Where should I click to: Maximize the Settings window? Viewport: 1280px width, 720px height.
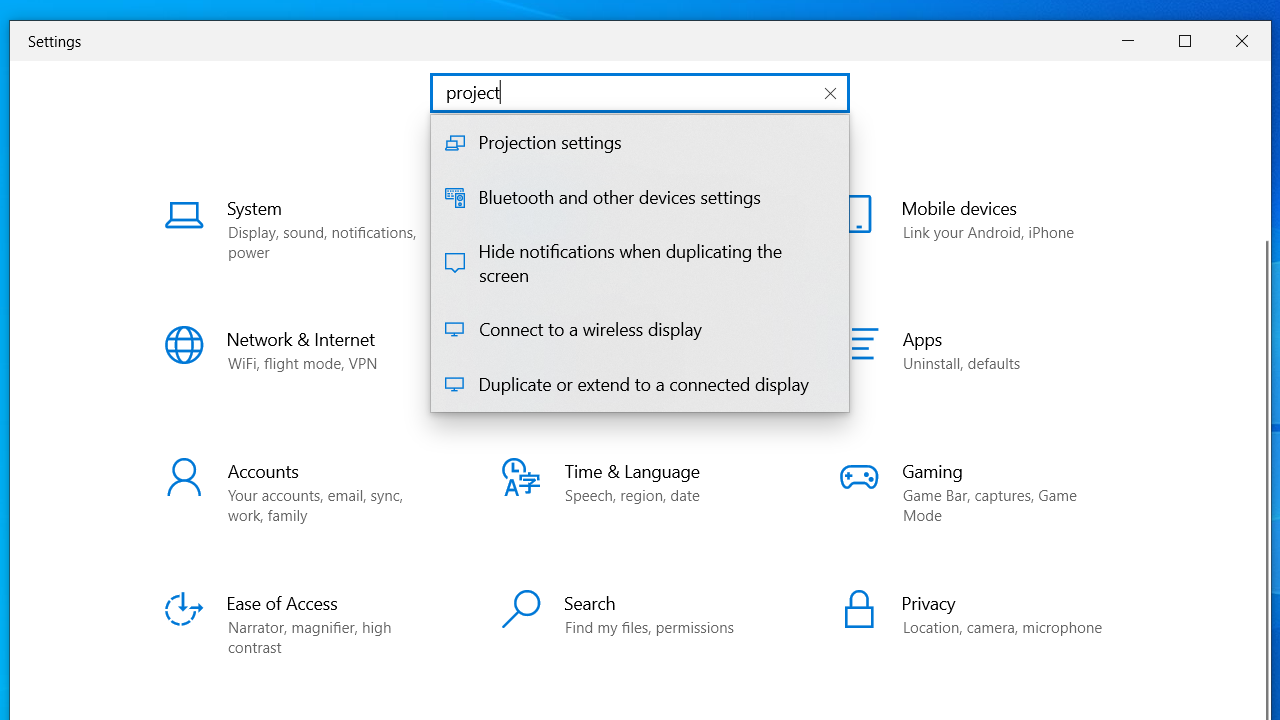[1185, 41]
